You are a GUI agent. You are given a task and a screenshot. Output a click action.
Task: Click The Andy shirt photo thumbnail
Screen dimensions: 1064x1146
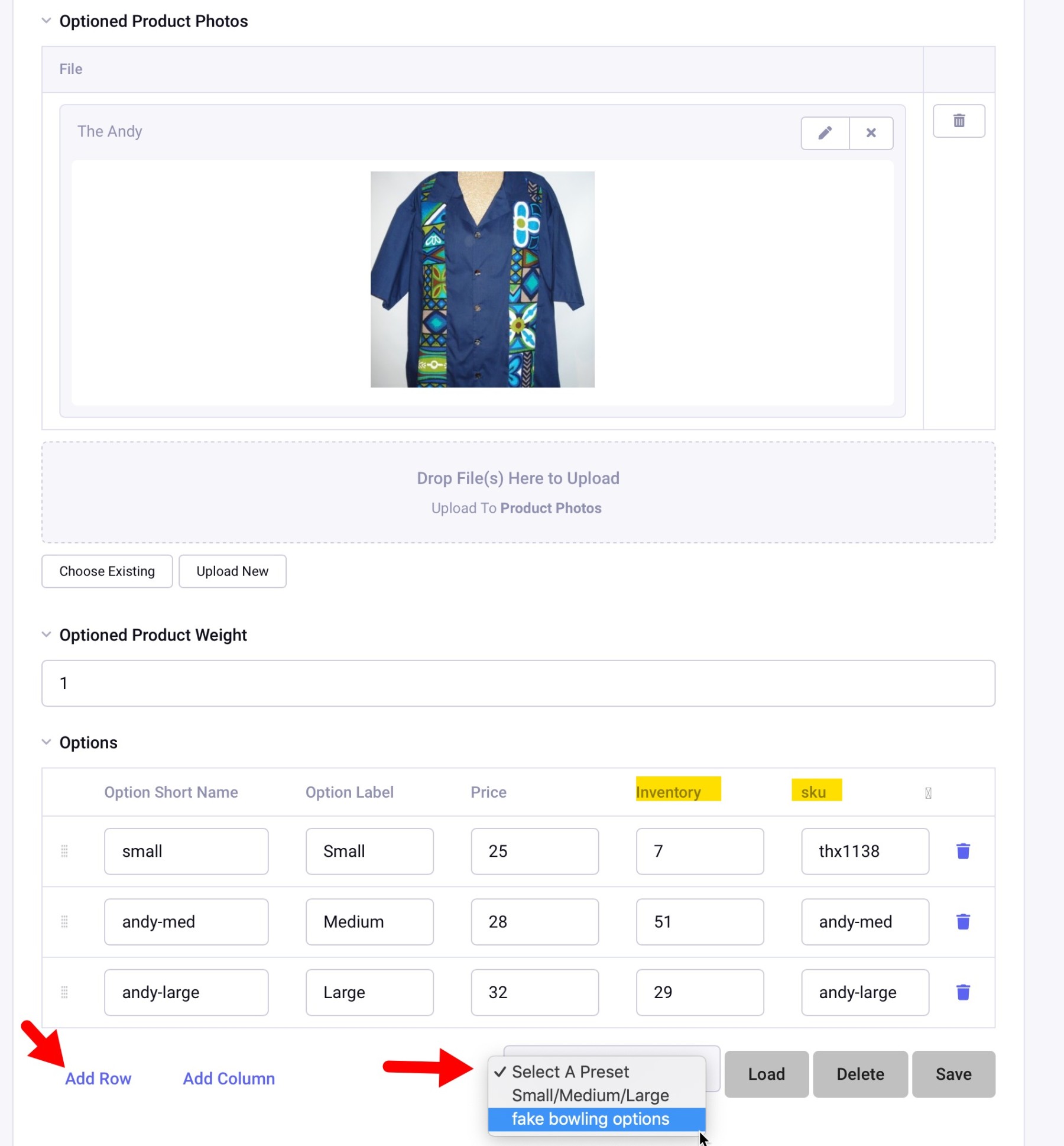pos(482,279)
